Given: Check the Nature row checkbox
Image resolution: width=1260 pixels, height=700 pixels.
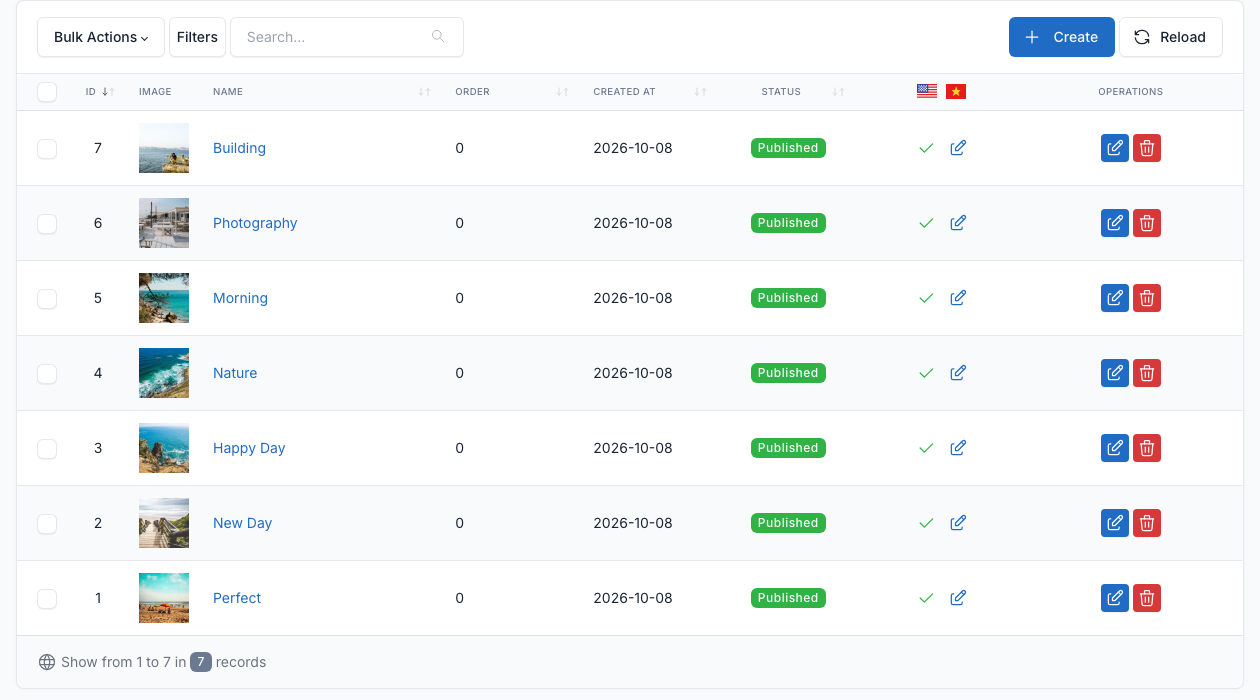Looking at the screenshot, I should 47,374.
